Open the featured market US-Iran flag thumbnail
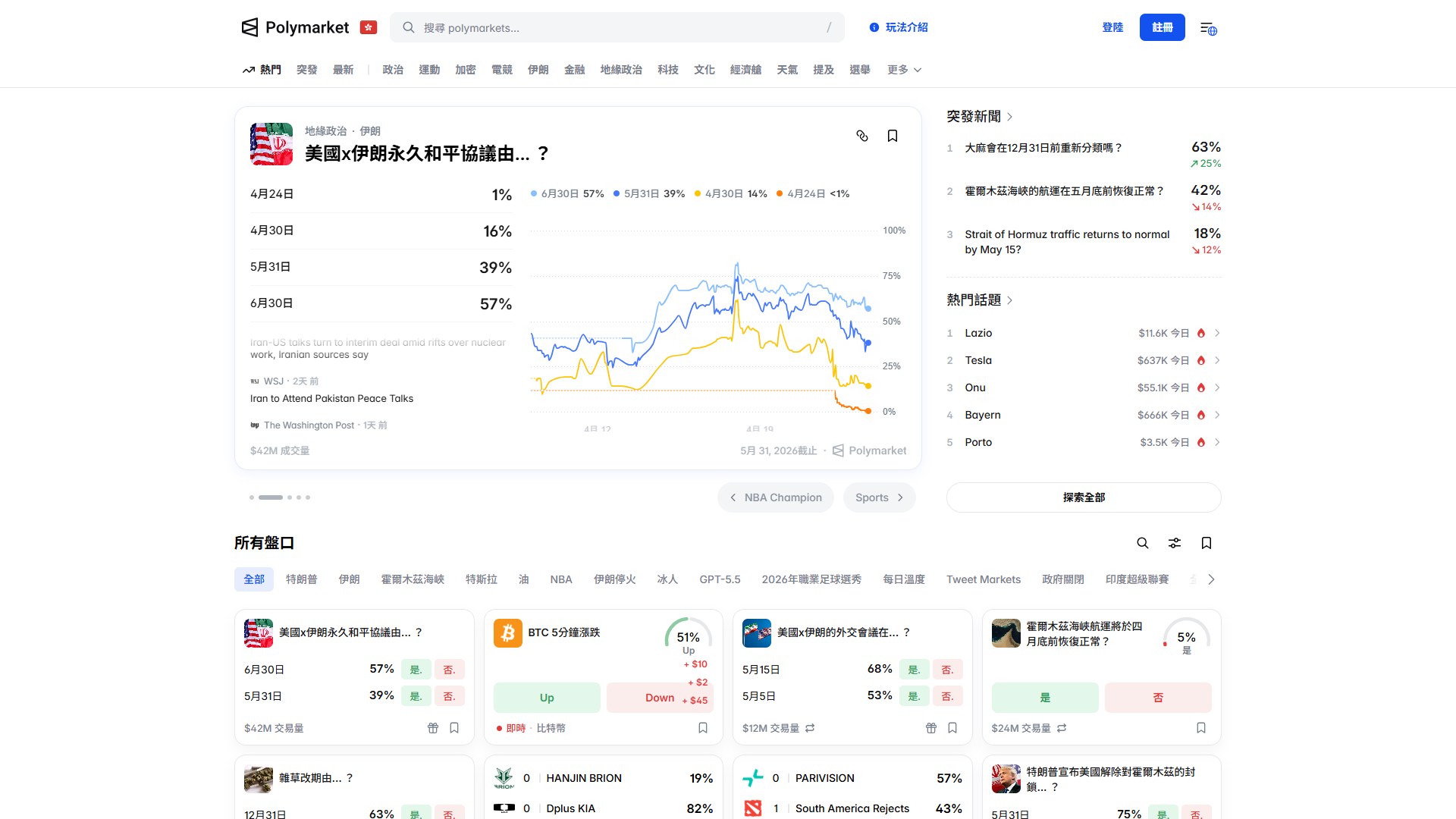This screenshot has width=1456, height=819. [271, 144]
